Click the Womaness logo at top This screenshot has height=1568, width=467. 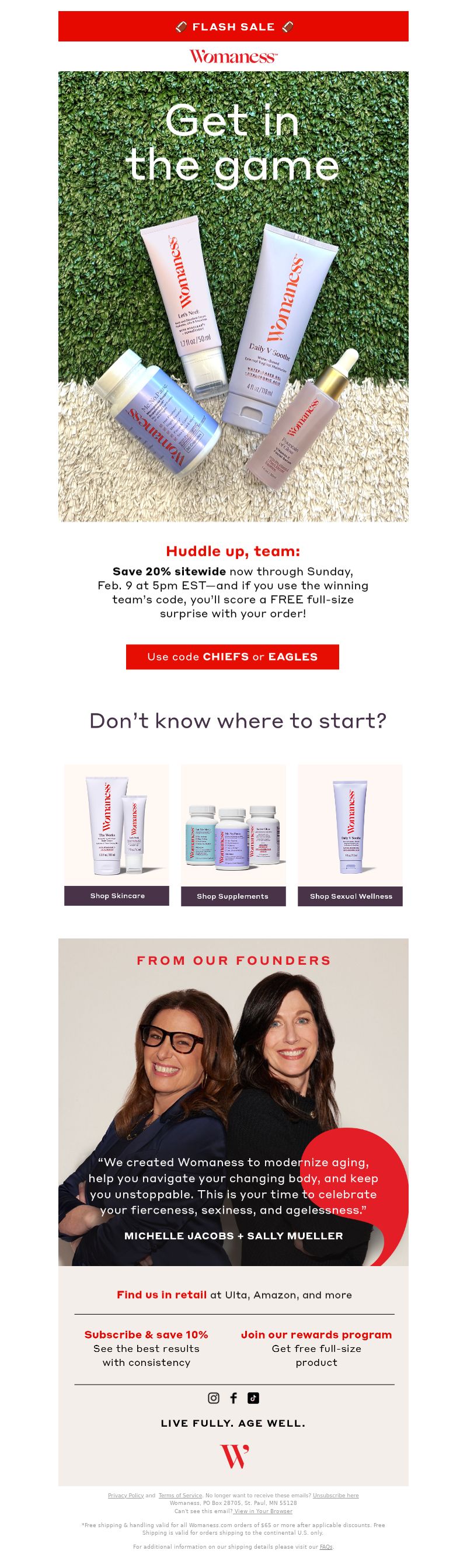pos(233,57)
